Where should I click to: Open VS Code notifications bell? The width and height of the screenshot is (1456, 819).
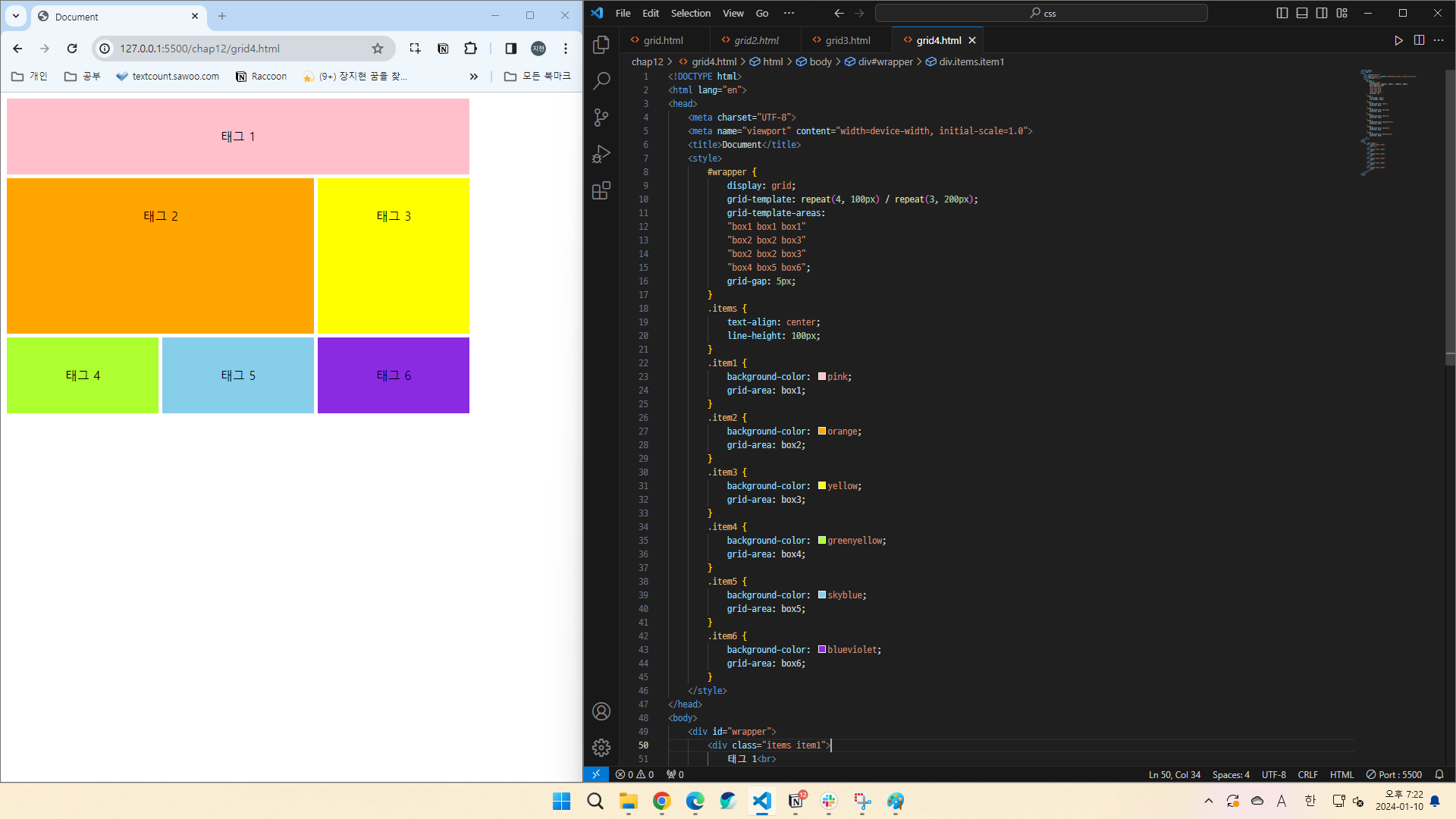[1439, 774]
